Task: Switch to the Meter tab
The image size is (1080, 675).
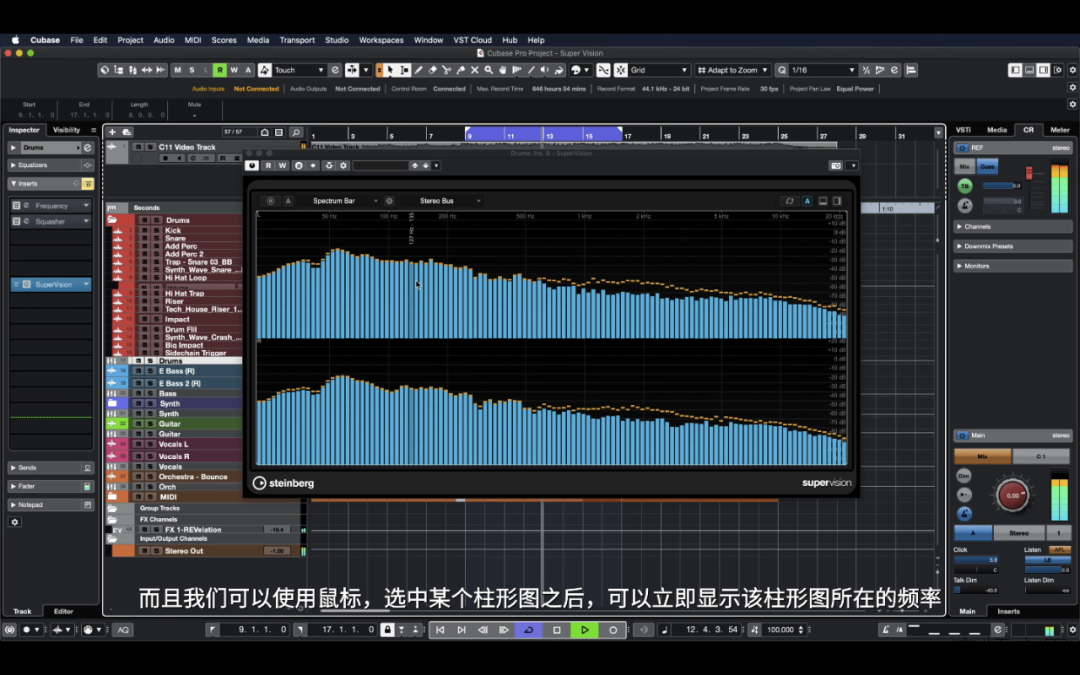Action: pos(1060,129)
